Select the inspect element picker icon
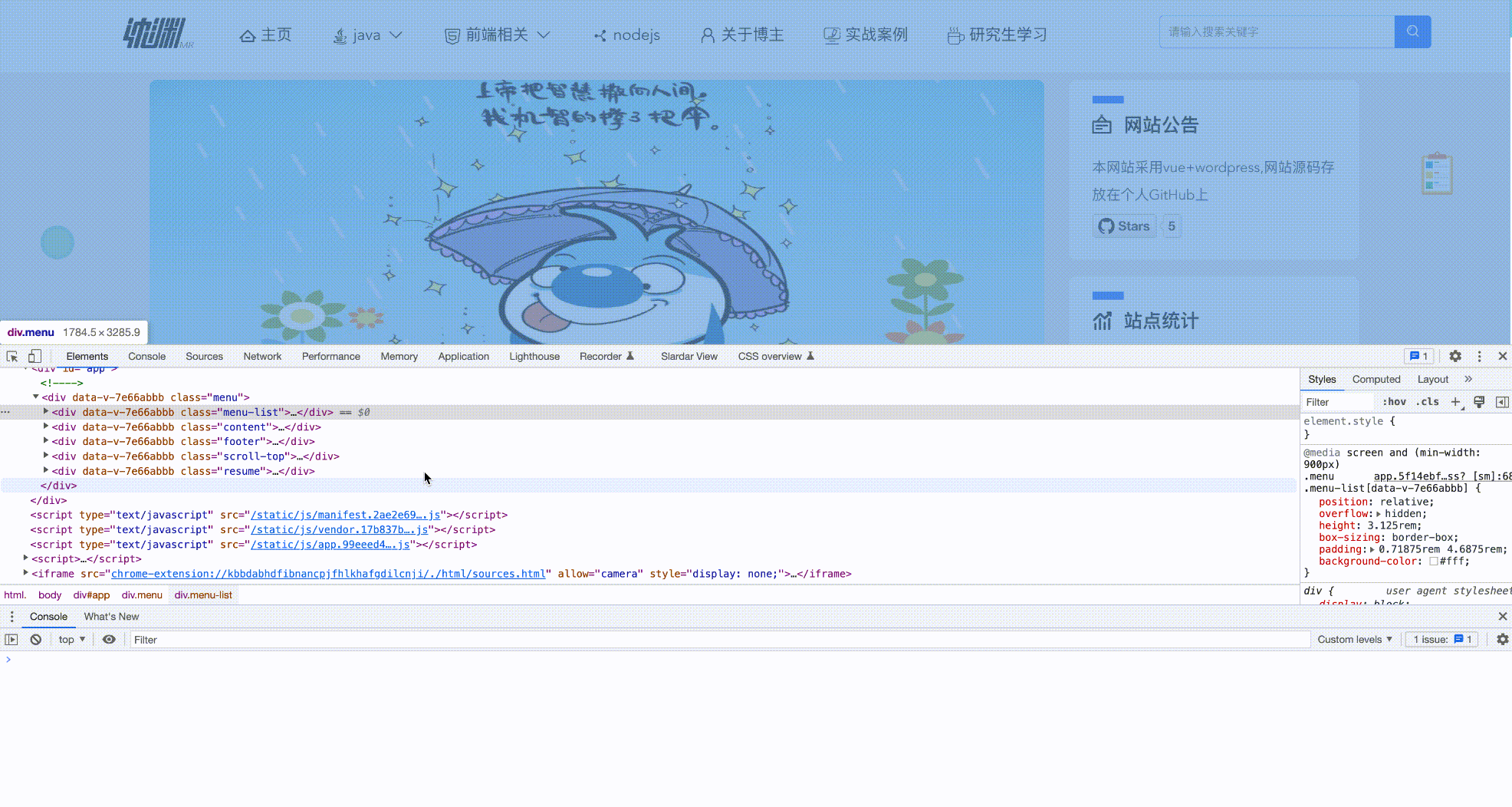This screenshot has height=807, width=1512. coord(12,356)
